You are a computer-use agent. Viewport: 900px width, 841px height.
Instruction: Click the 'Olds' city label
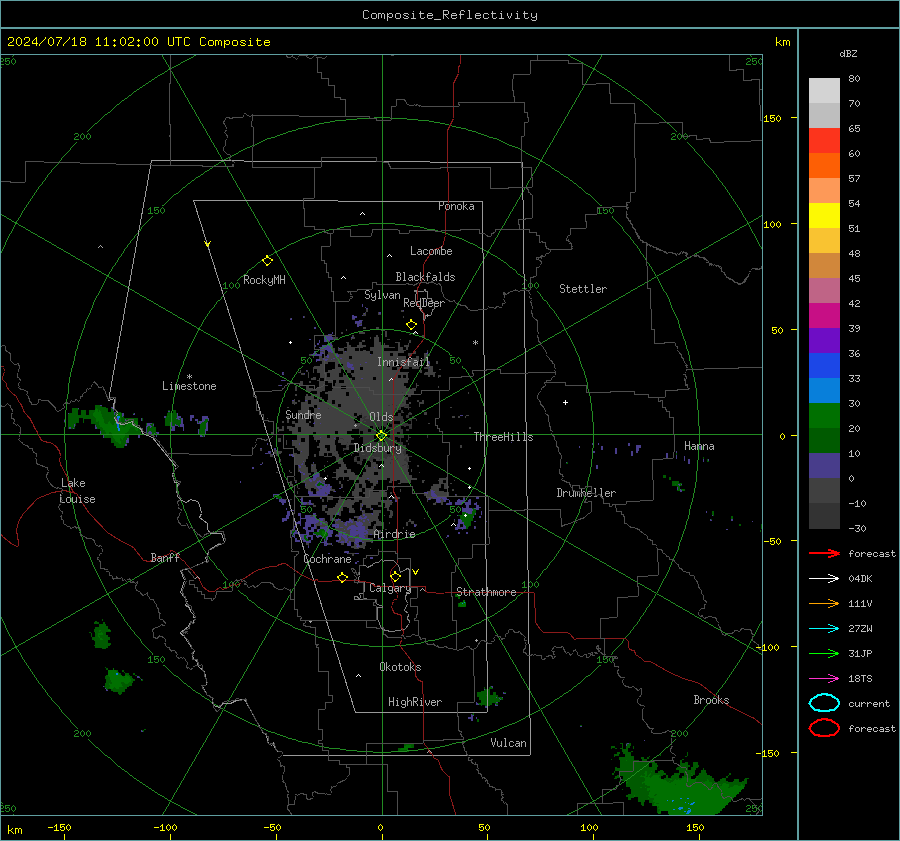[x=381, y=417]
